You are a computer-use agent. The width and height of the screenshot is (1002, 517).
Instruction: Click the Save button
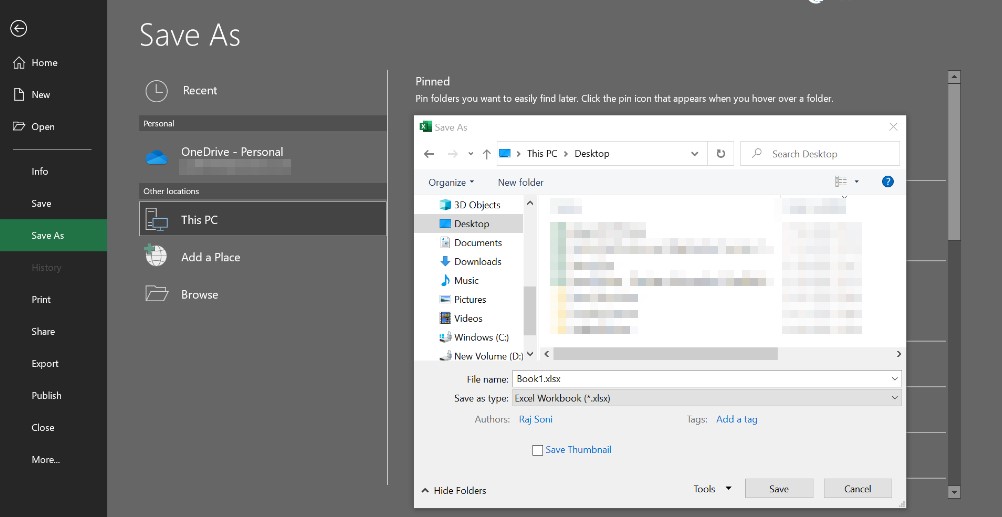point(778,489)
